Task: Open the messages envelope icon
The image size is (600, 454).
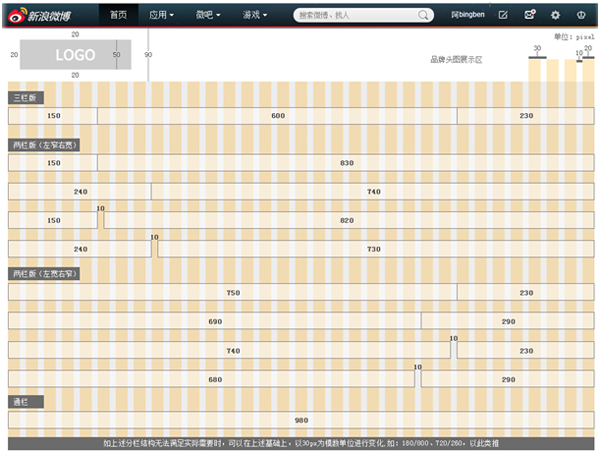Action: (x=530, y=15)
